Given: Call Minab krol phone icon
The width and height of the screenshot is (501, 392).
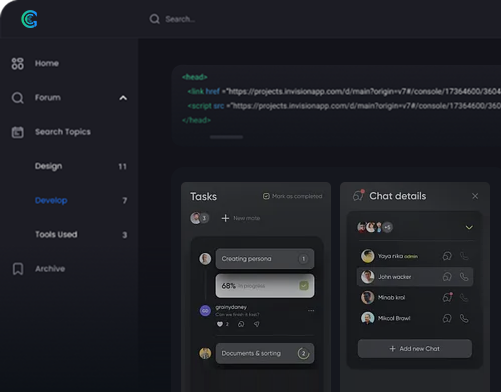Looking at the screenshot, I should 464,297.
